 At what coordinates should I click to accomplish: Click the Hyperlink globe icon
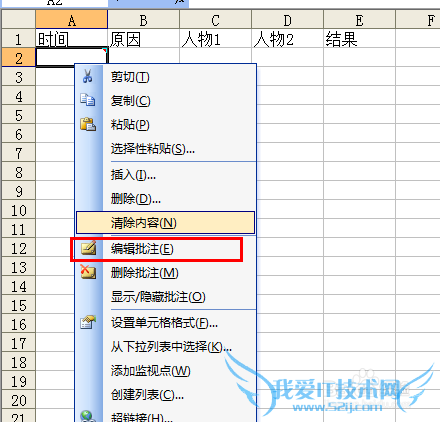tap(87, 417)
